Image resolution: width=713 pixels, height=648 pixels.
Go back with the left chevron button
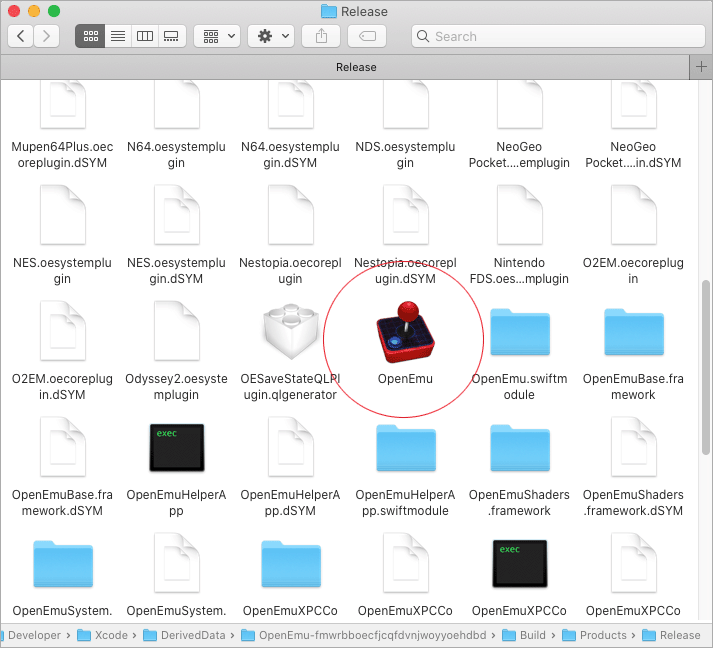tap(20, 36)
